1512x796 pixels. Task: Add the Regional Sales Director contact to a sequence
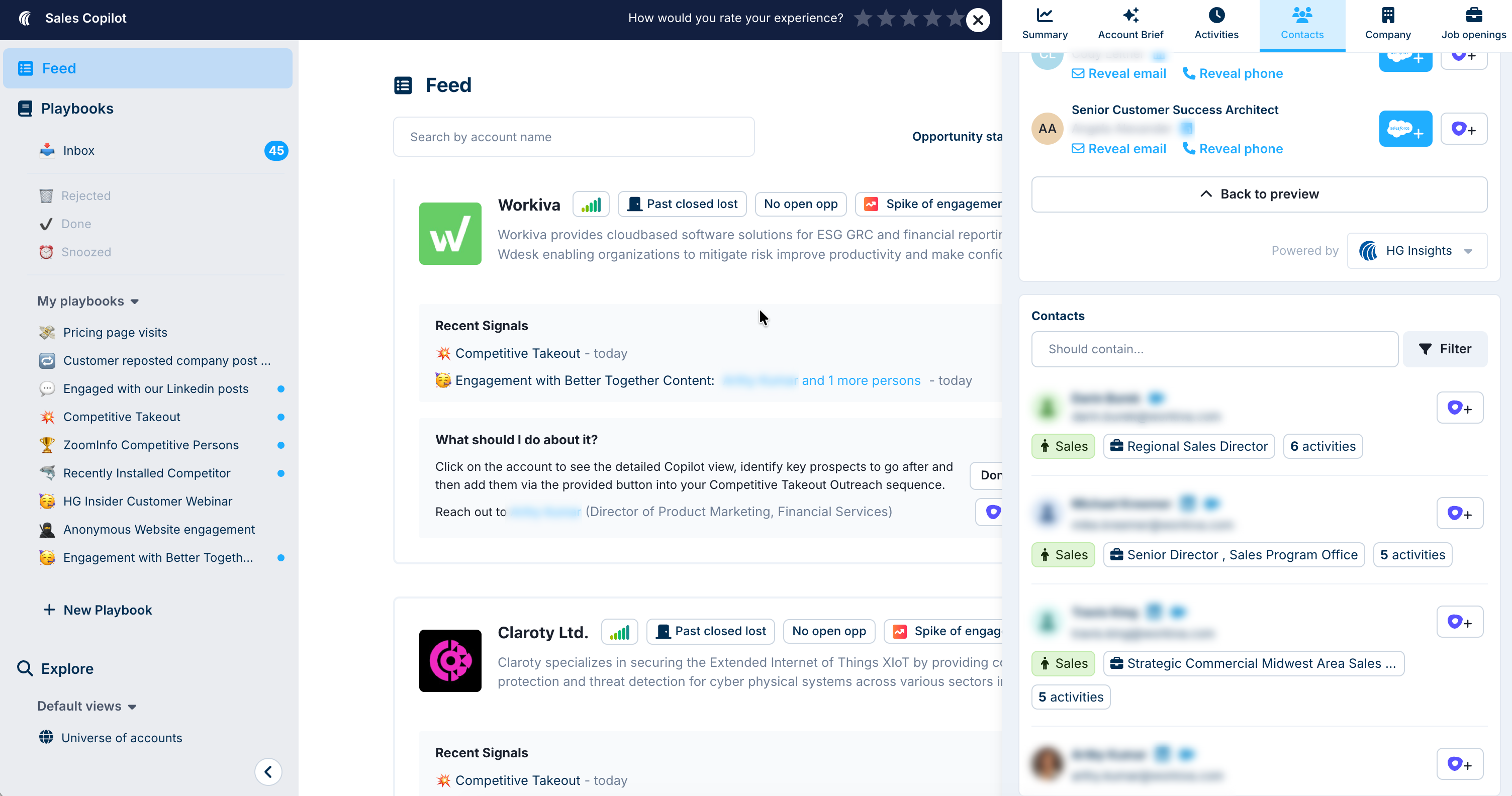tap(1459, 408)
